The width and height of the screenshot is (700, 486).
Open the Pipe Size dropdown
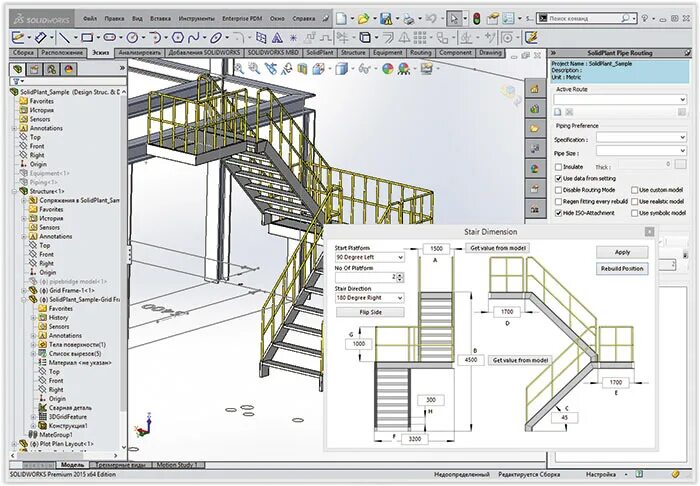pyautogui.click(x=642, y=150)
